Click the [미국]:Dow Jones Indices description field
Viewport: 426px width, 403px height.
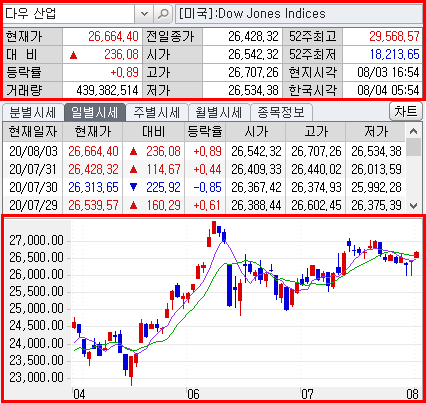click(299, 14)
